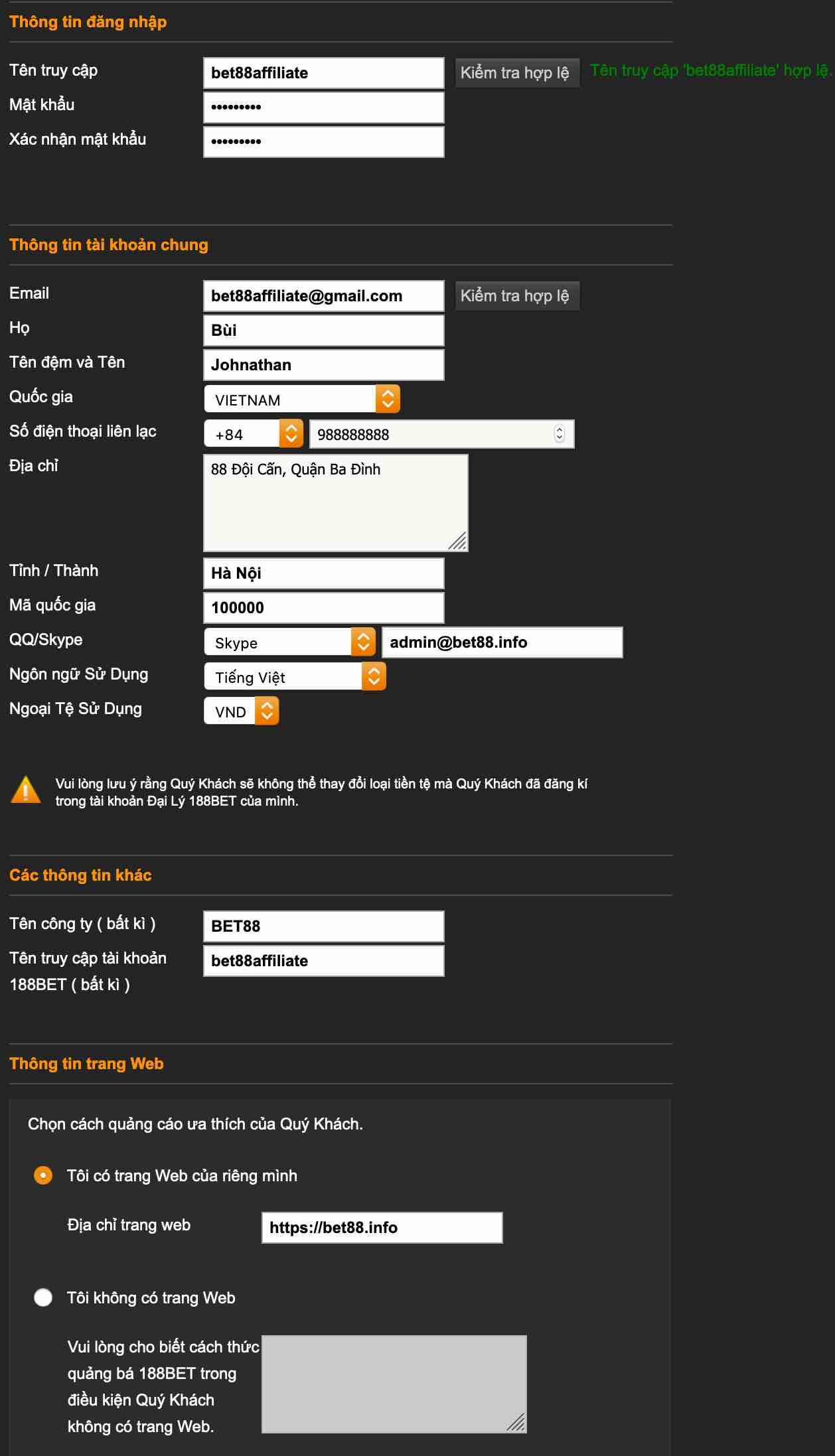
Task: Open the Tiếng Việt language dropdown
Action: click(x=295, y=677)
